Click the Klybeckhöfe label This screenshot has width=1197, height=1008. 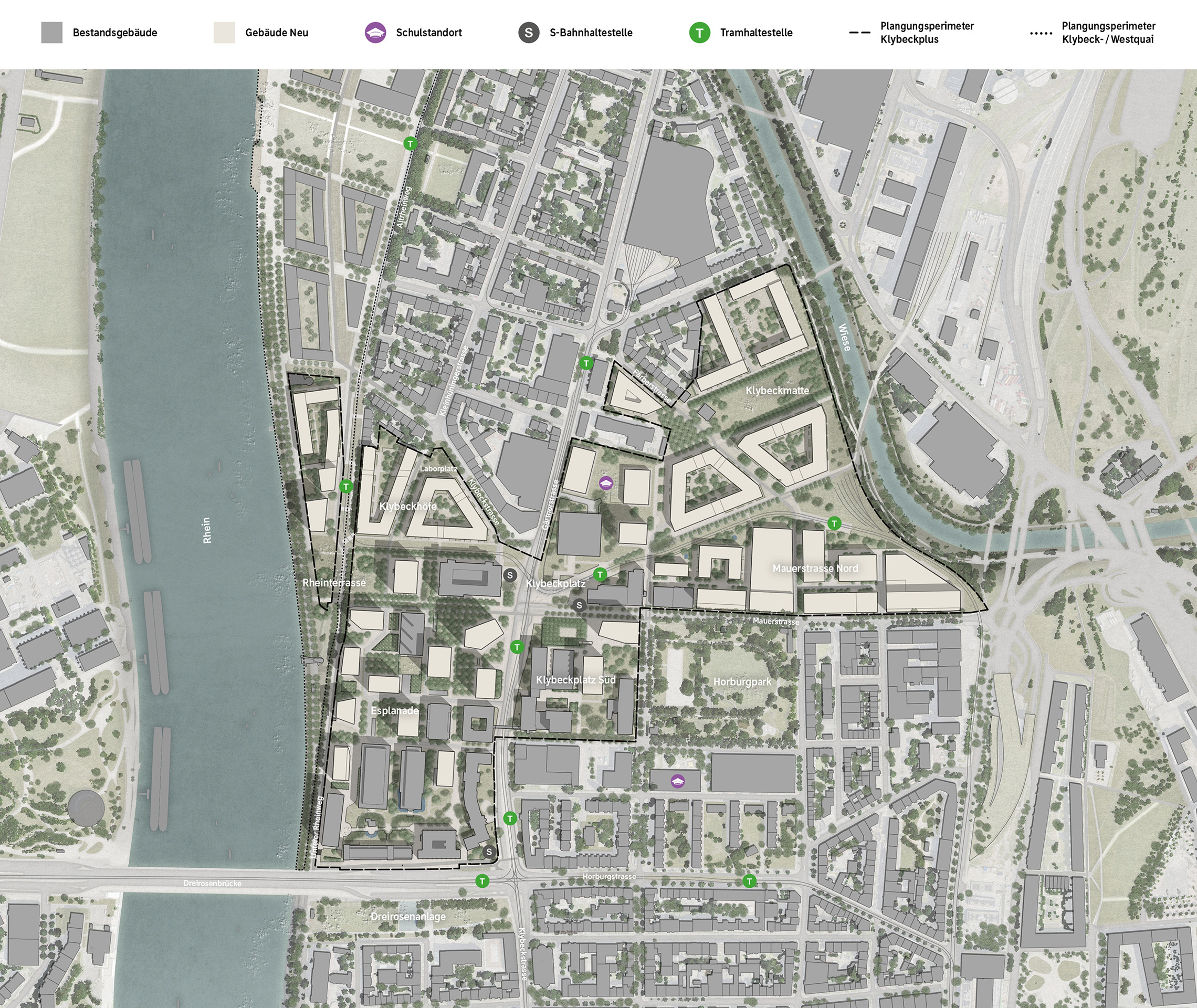(x=407, y=506)
